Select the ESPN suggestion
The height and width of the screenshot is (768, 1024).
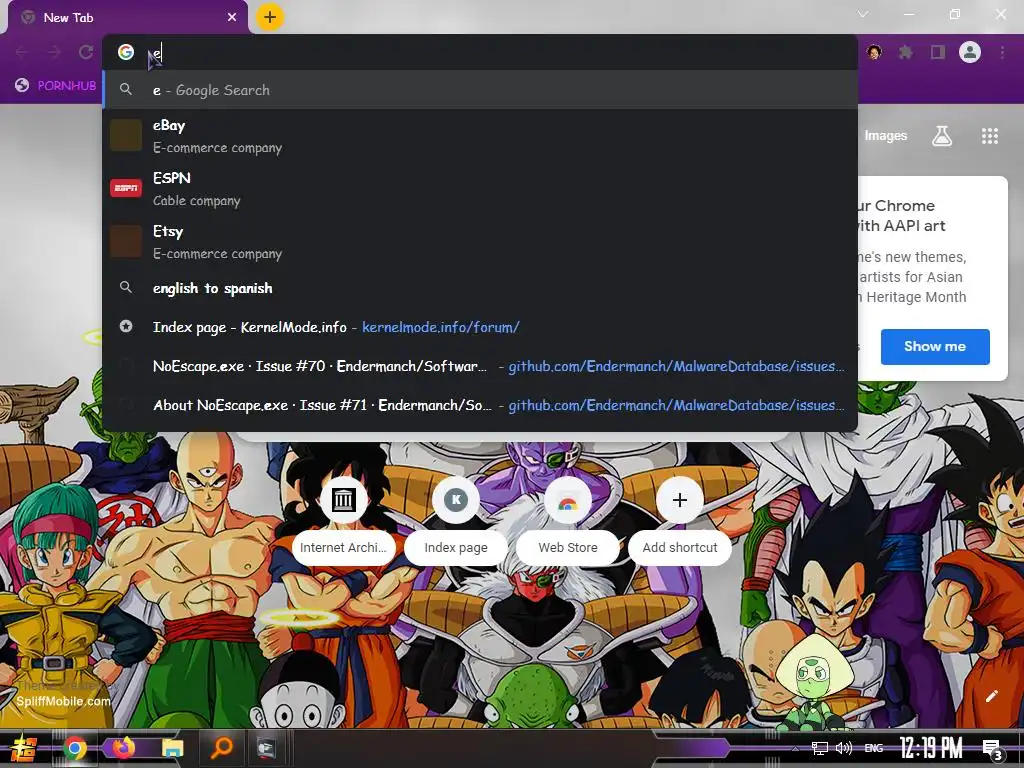pos(480,189)
